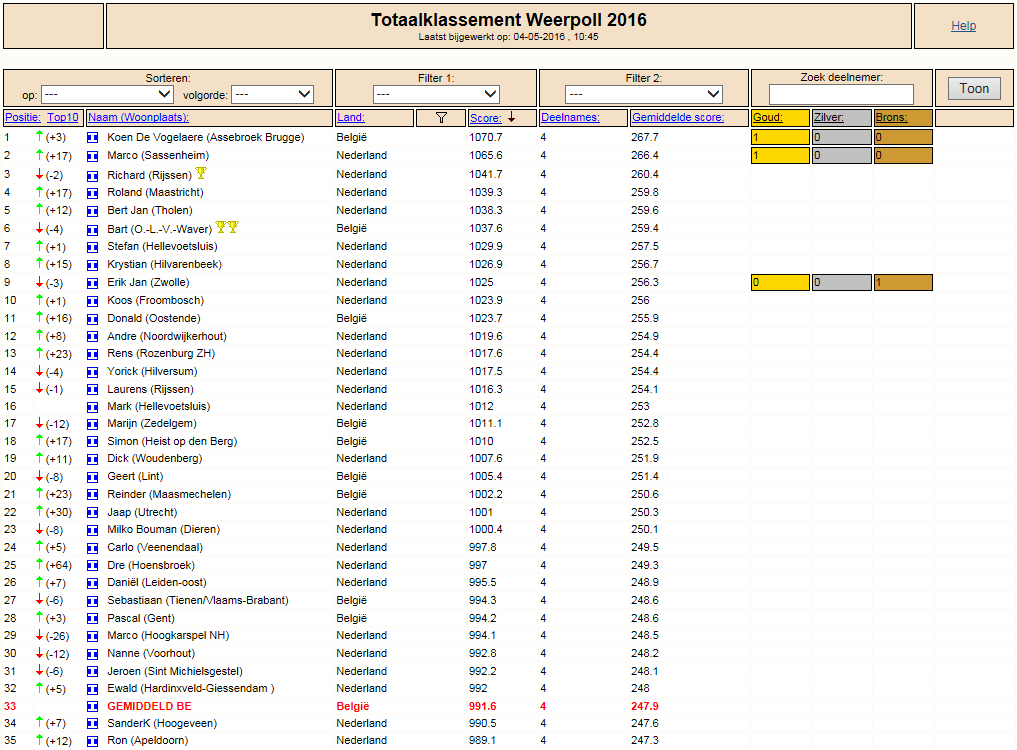Click the blue info icon beside Koen De Vogelaere
This screenshot has width=1017, height=750.
(93, 138)
